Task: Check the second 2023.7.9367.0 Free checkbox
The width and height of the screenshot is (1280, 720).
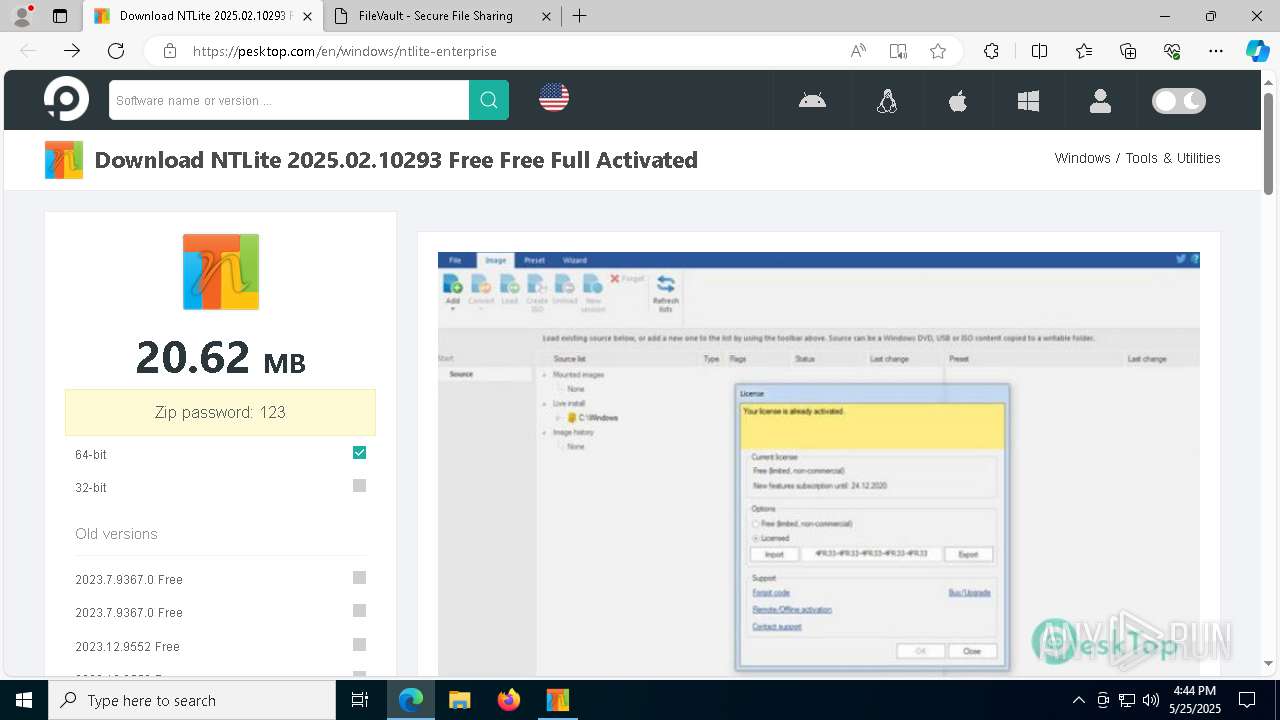Action: coord(360,611)
